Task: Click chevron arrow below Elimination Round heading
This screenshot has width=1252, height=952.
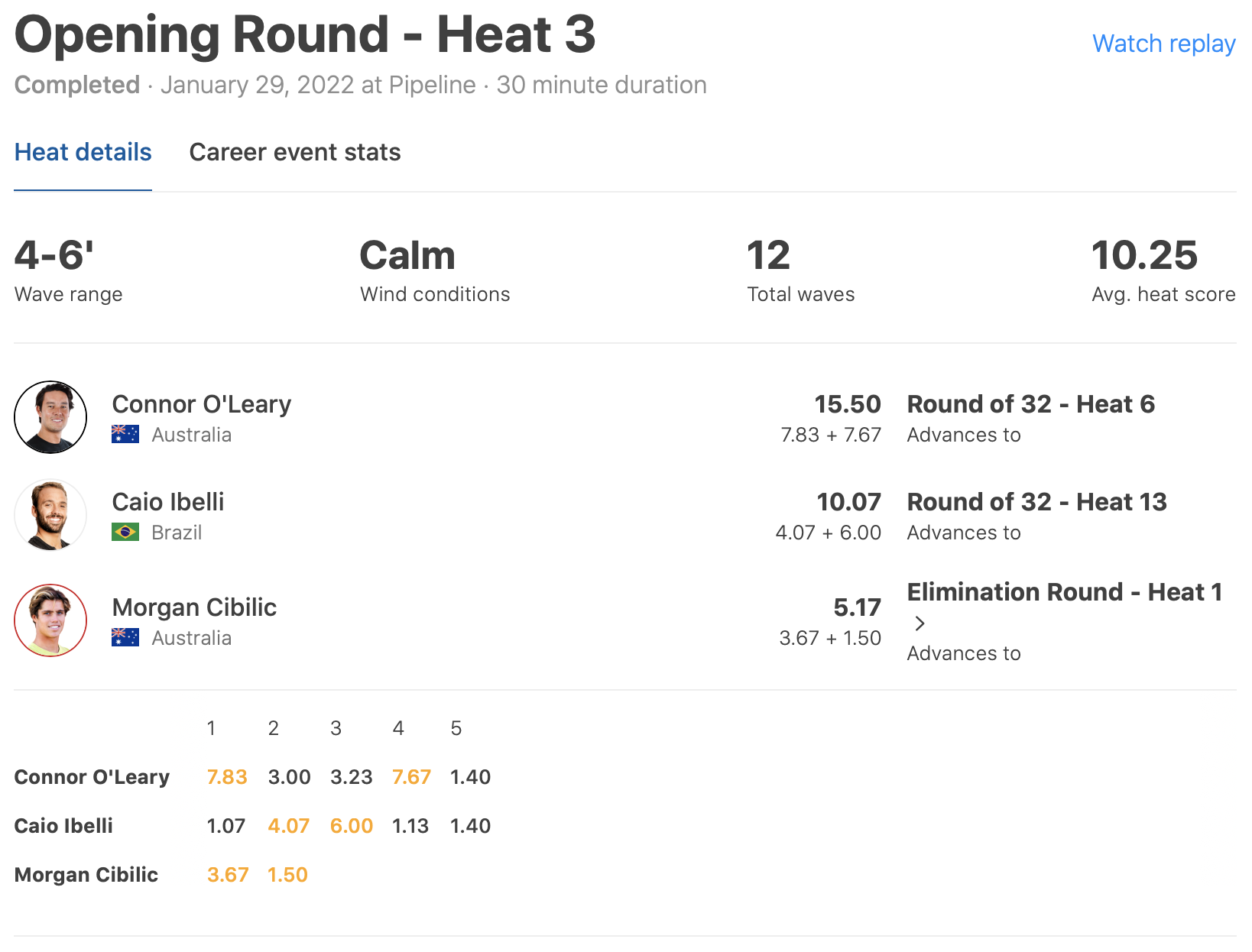Action: click(x=920, y=623)
